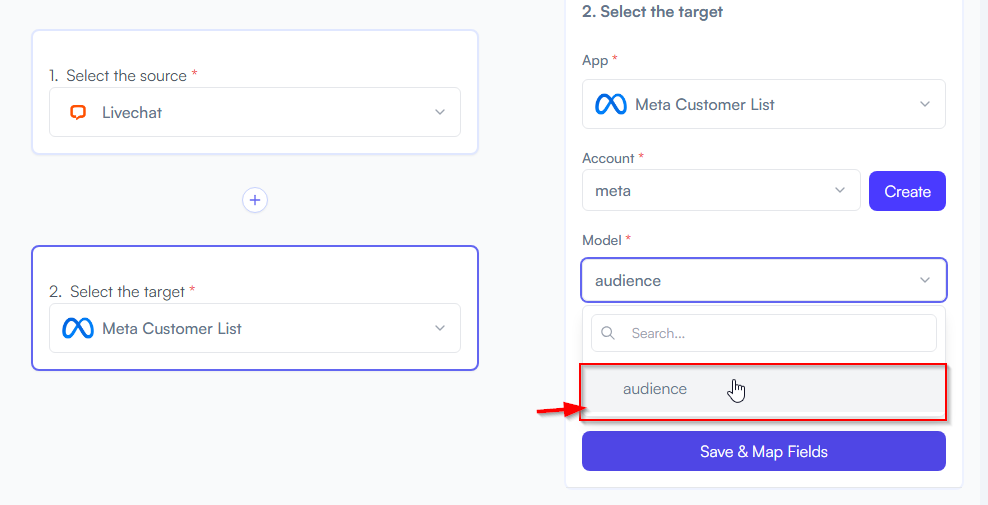Image resolution: width=988 pixels, height=505 pixels.
Task: Click the Model field showing audience
Action: click(x=764, y=280)
